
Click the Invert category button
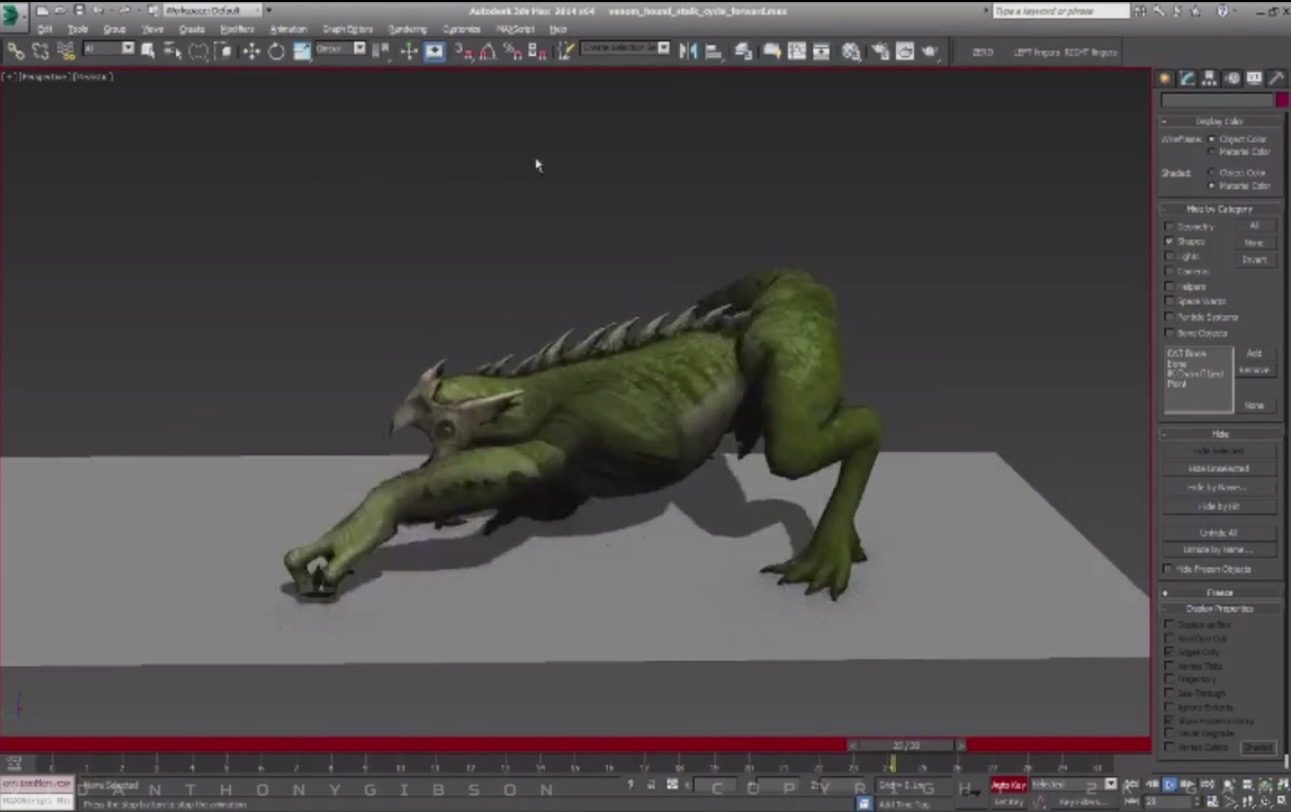coord(1254,259)
